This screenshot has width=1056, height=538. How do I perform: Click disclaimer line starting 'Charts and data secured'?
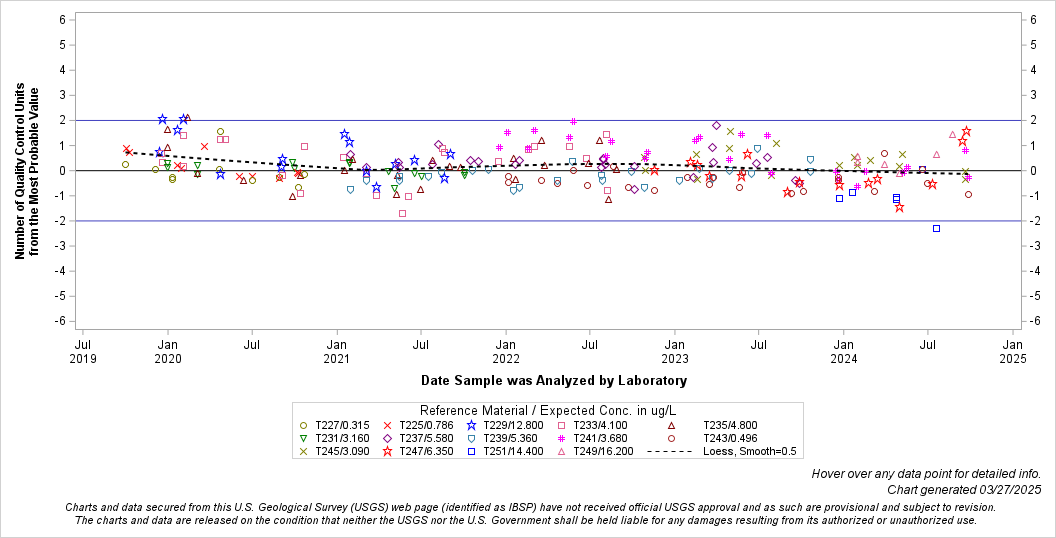531,507
